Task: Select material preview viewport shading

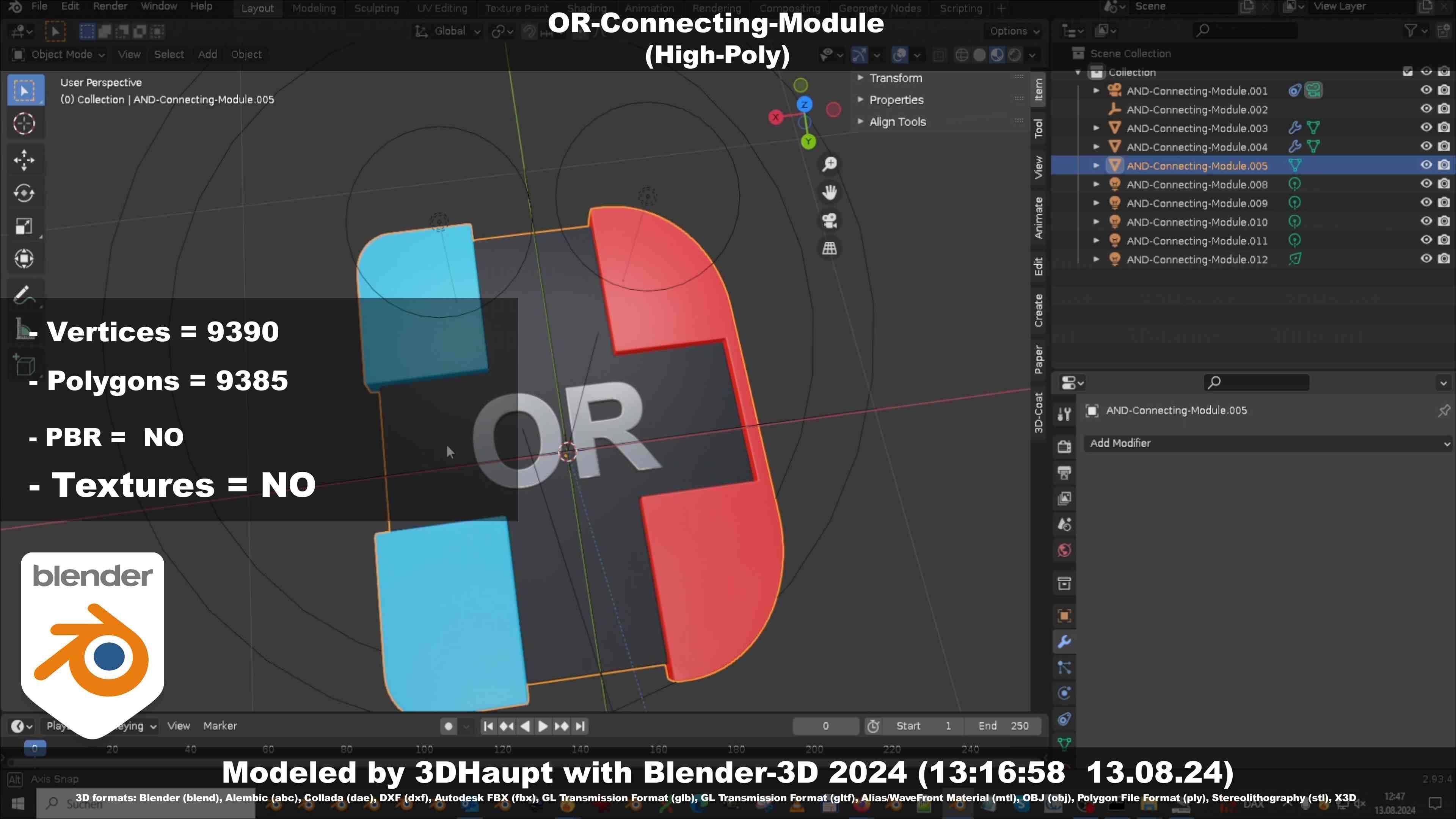Action: tap(997, 55)
